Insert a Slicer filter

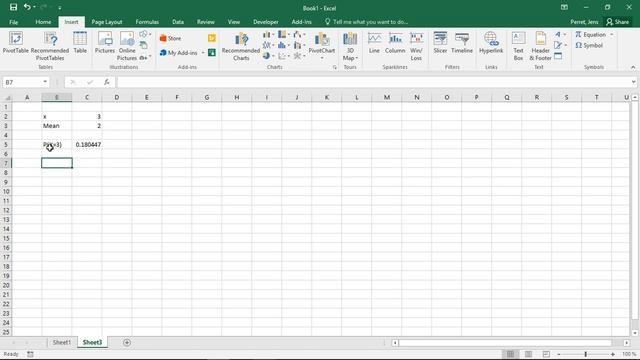440,42
